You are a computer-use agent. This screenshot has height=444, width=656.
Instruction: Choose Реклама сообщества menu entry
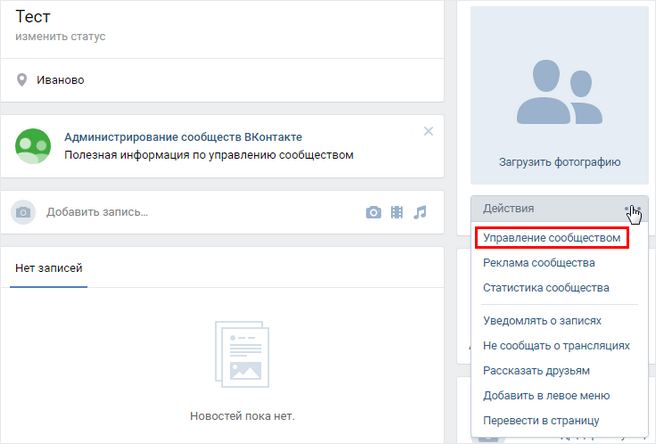tap(539, 263)
